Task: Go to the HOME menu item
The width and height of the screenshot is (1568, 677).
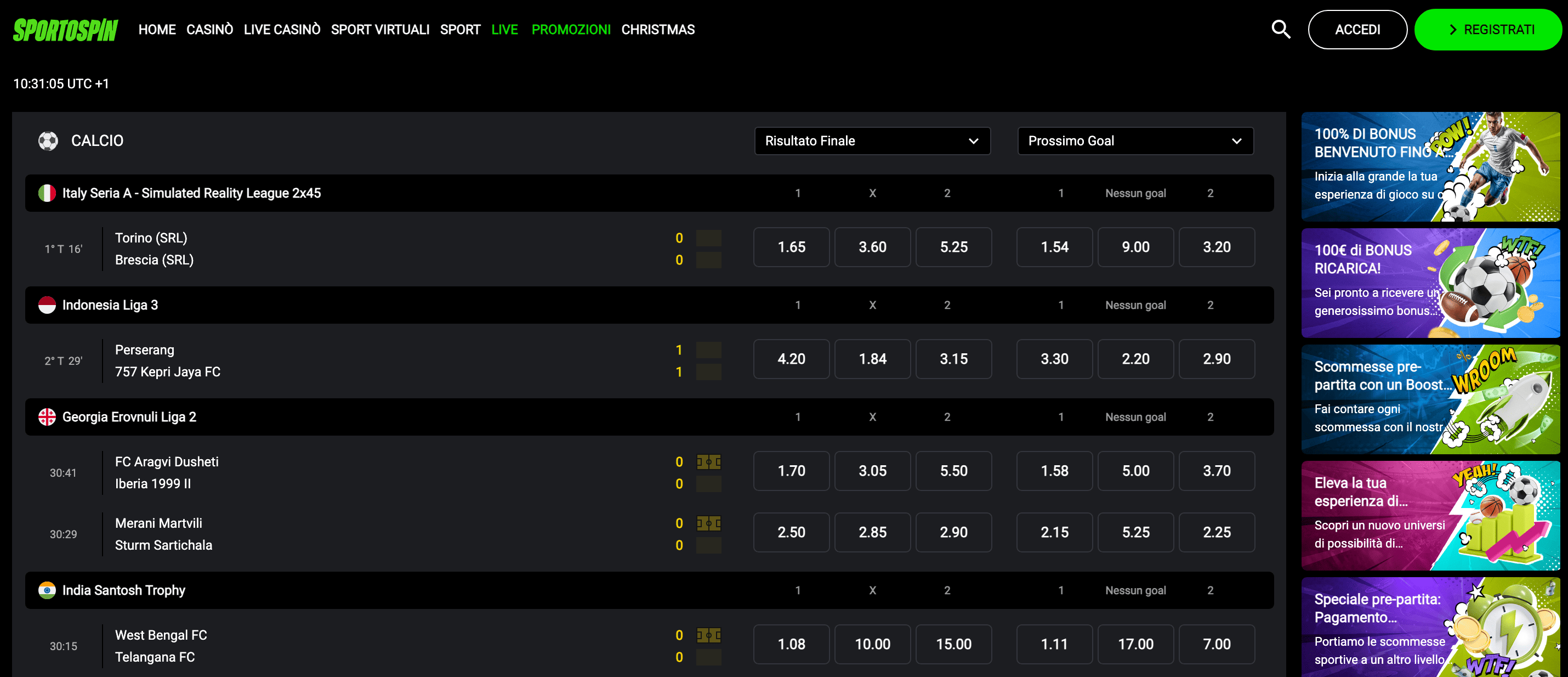Action: pos(157,29)
